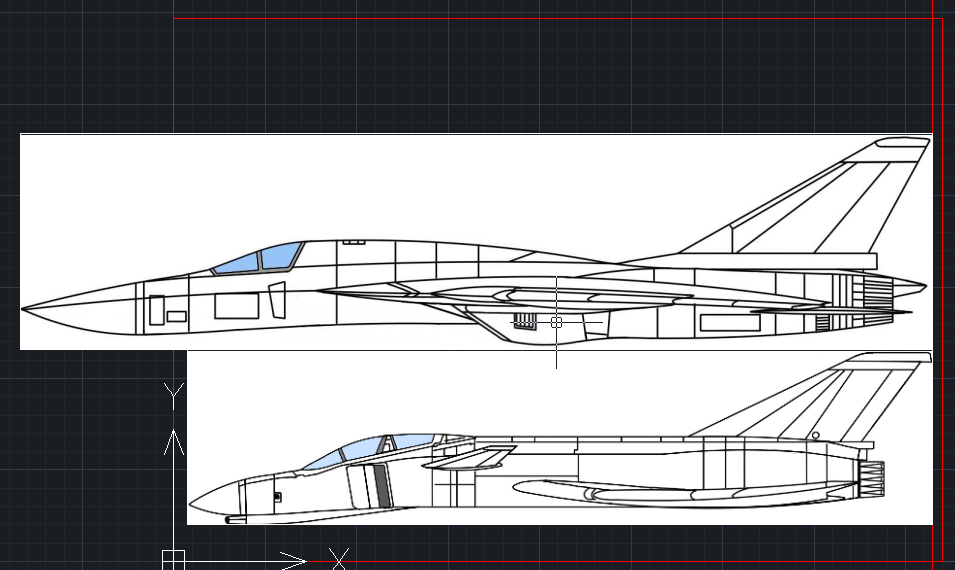
Task: Click the crosshair pickbox on upper aircraft
Action: [x=556, y=322]
